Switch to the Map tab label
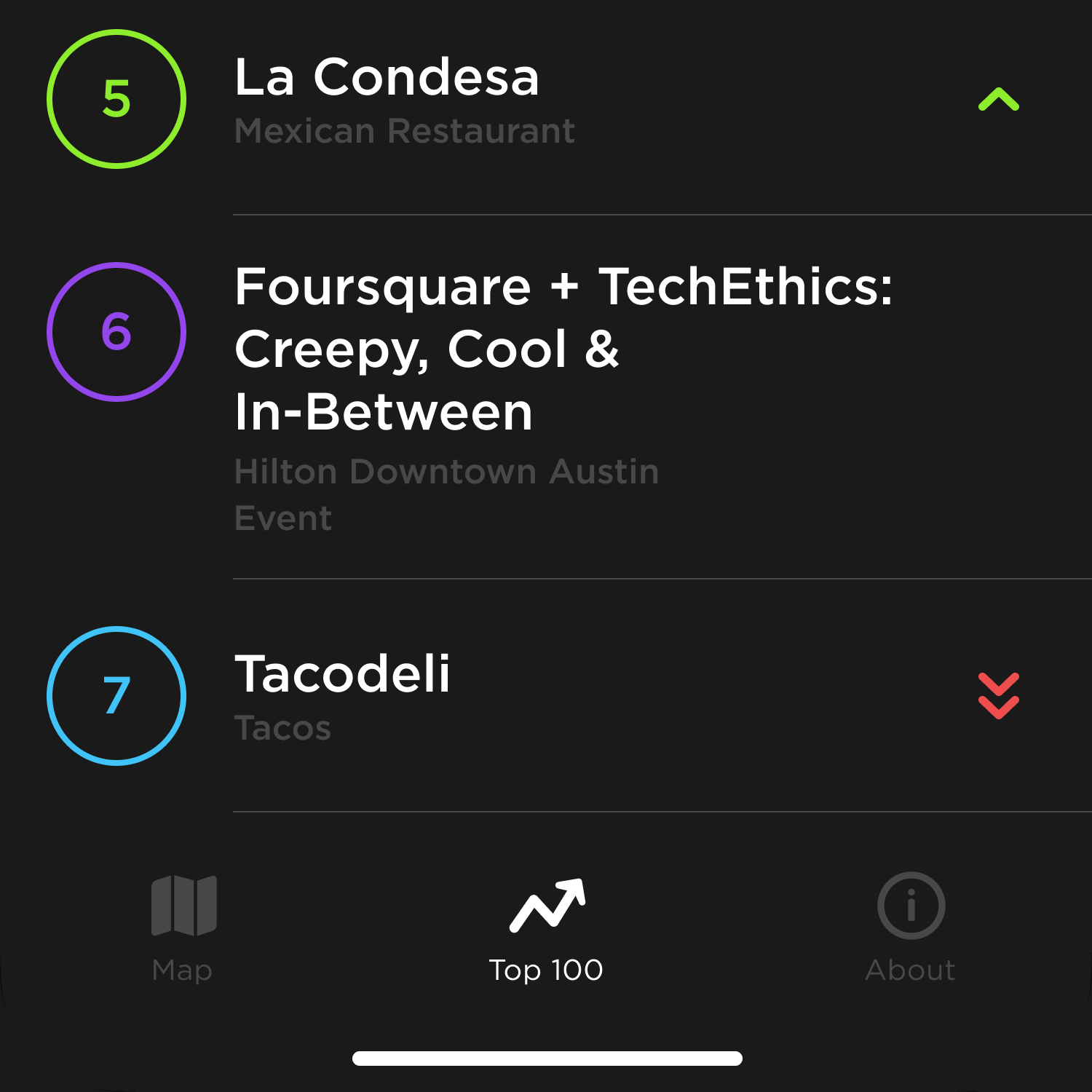This screenshot has width=1092, height=1092. tap(182, 970)
